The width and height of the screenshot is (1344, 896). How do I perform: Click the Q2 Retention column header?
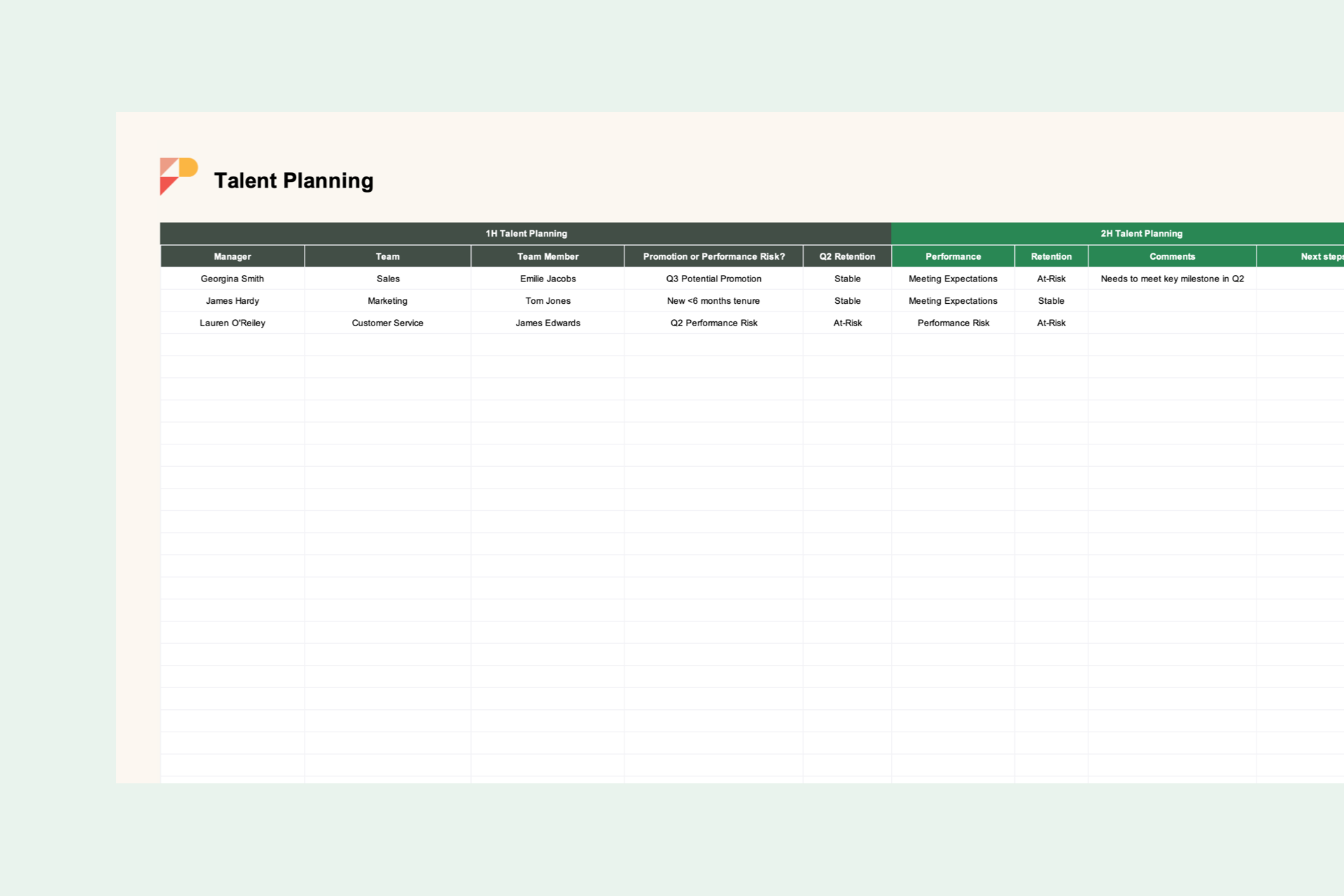point(847,257)
